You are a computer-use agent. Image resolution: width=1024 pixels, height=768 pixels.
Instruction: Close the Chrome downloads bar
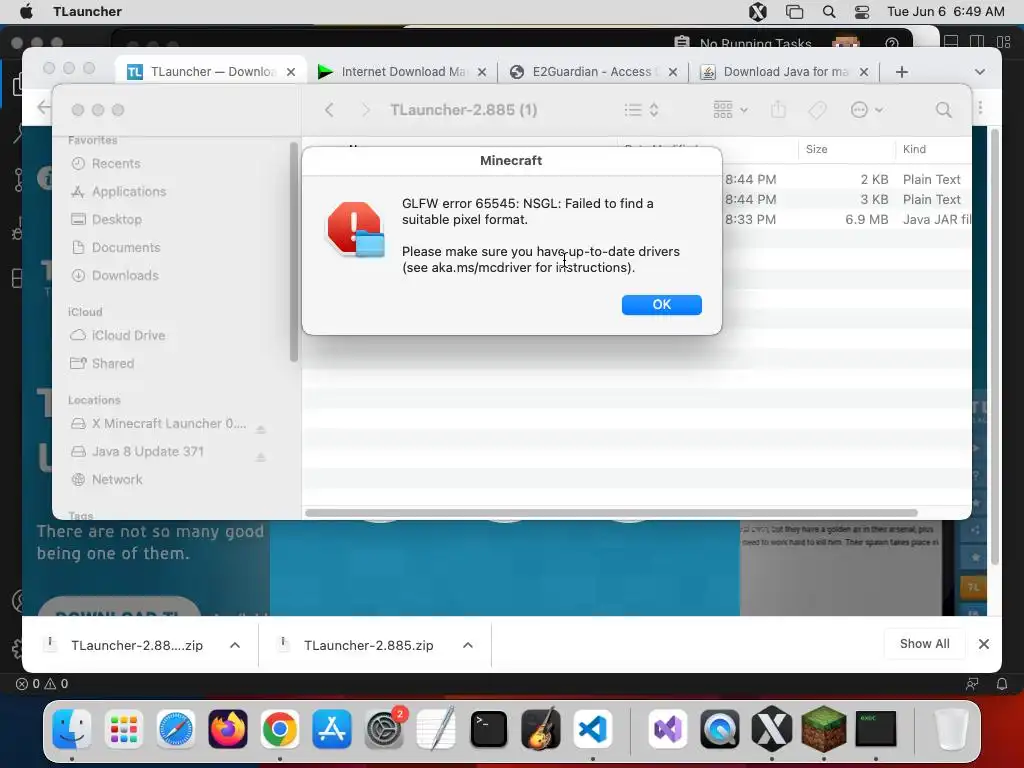click(984, 644)
